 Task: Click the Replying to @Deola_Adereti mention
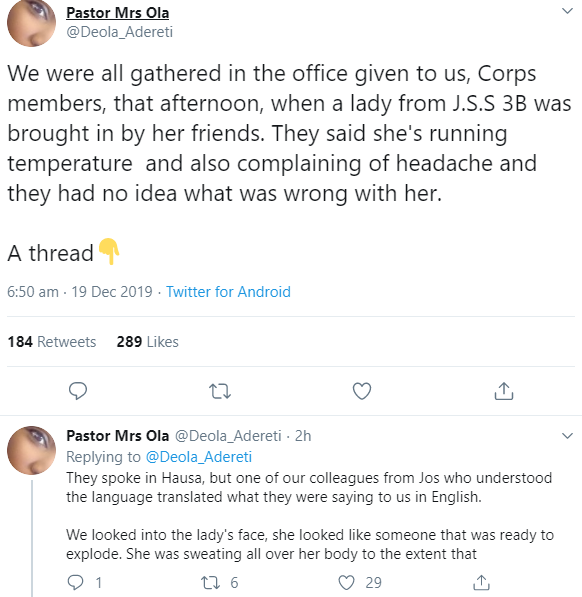point(199,457)
